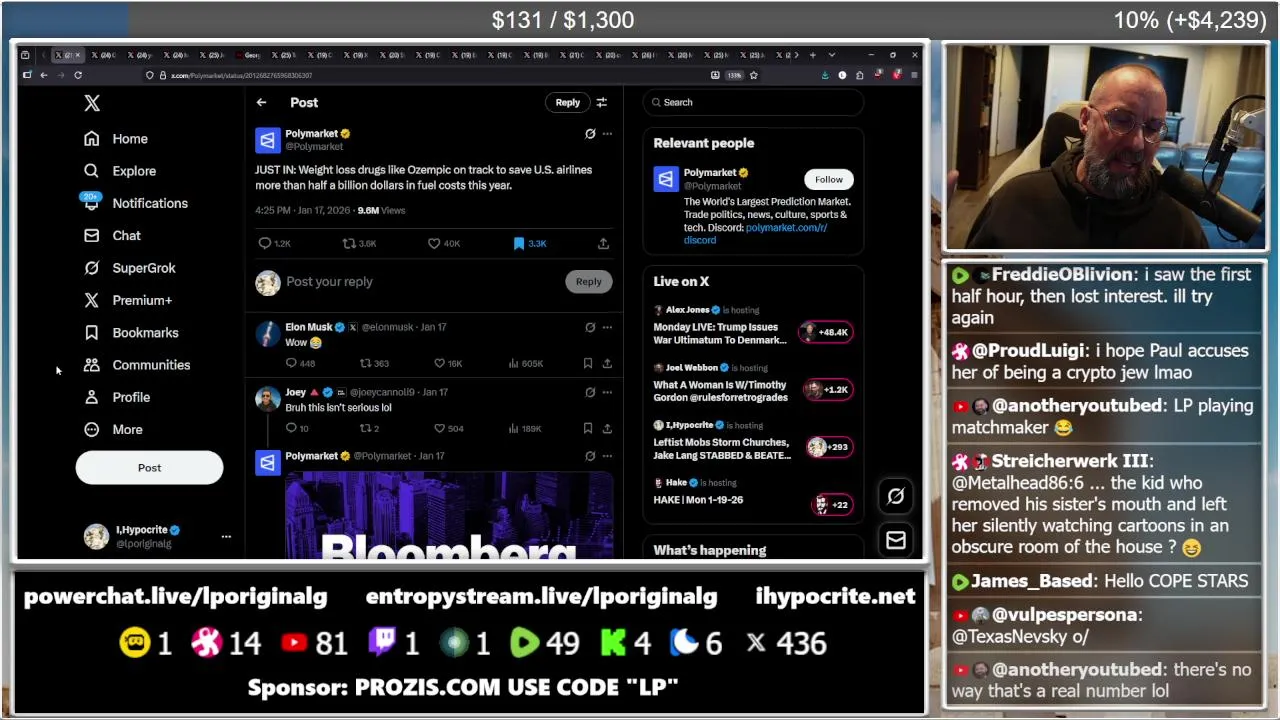Image resolution: width=1280 pixels, height=720 pixels.
Task: Open more options on Elon Musk reply
Action: click(607, 327)
